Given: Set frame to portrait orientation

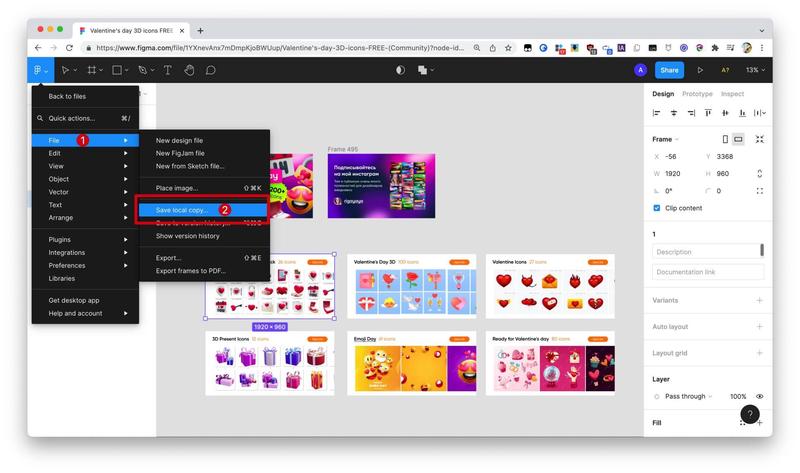Looking at the screenshot, I should tap(725, 139).
